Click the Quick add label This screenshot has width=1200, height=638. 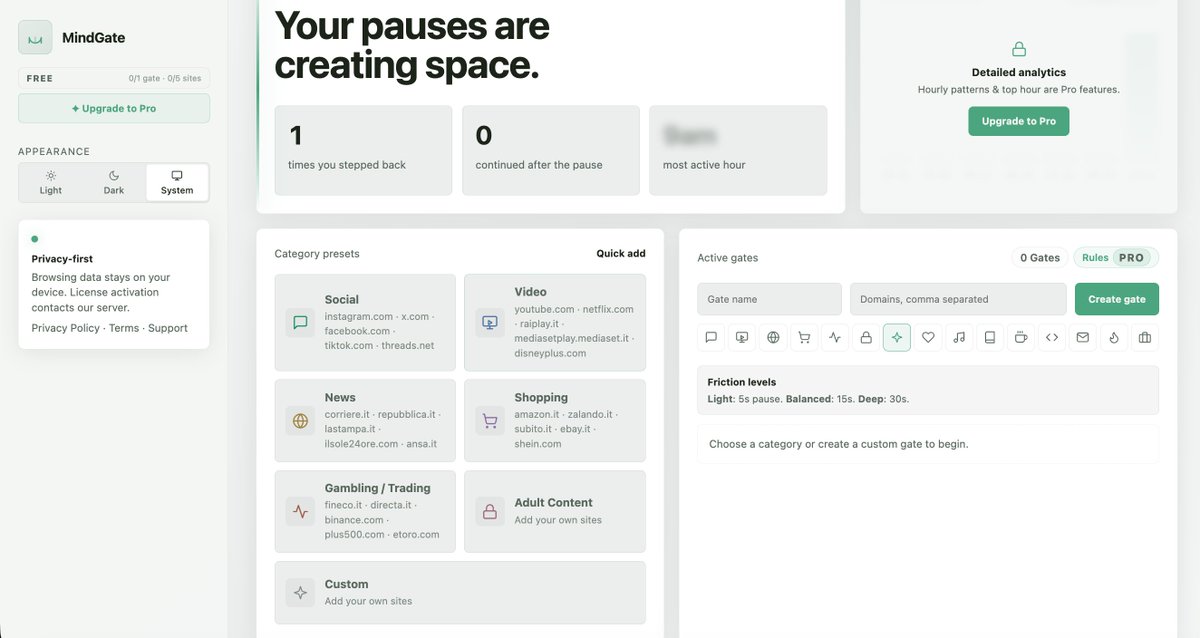[621, 254]
